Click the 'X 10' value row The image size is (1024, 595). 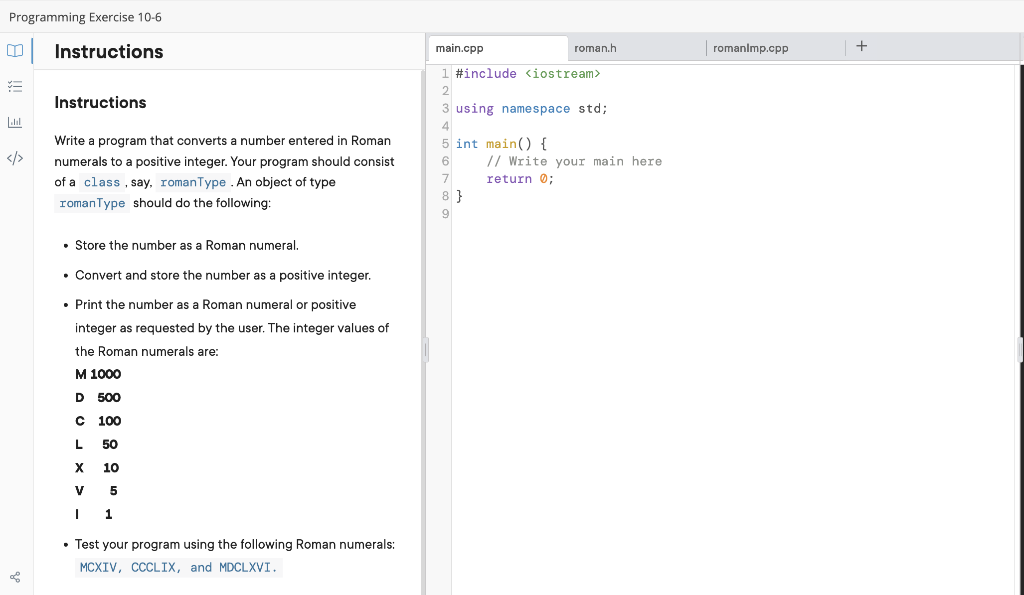coord(97,468)
